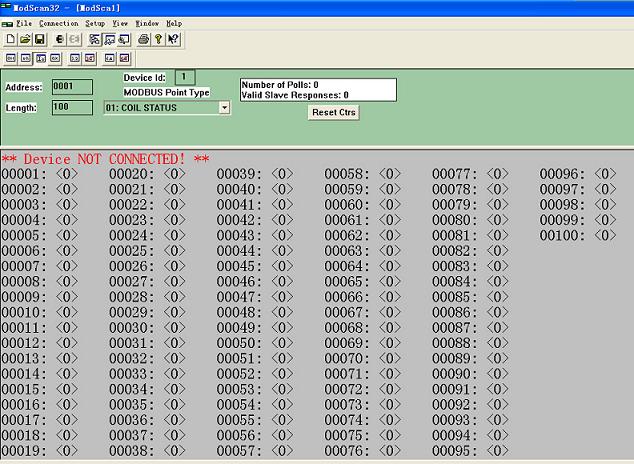Click the Length input field
Viewport: 634px width, 464px height.
[72, 107]
